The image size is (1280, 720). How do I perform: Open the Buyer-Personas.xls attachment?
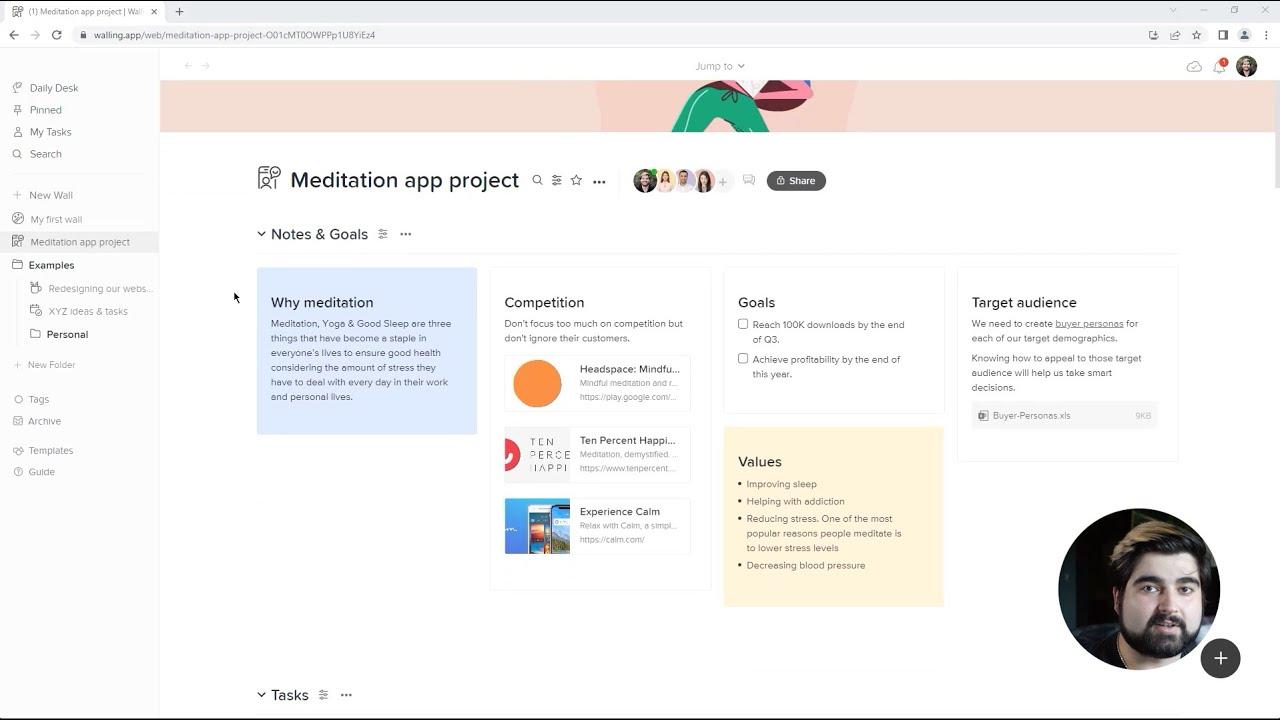pyautogui.click(x=1031, y=416)
